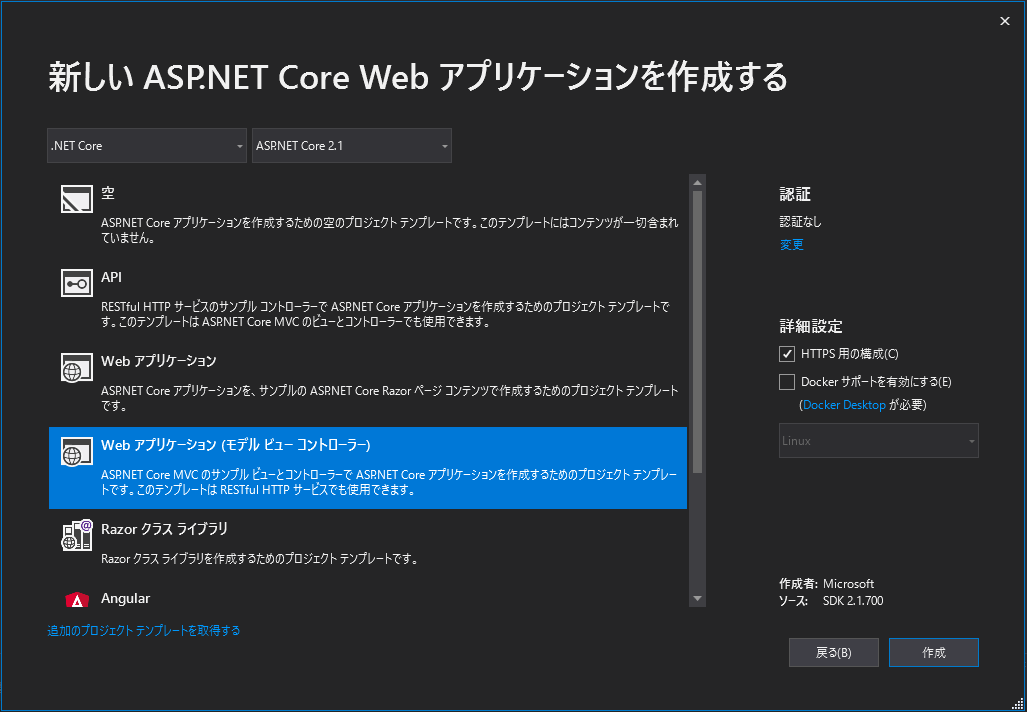The height and width of the screenshot is (712, 1028).
Task: Click the MVC template icon in highlighted row
Action: click(x=77, y=451)
